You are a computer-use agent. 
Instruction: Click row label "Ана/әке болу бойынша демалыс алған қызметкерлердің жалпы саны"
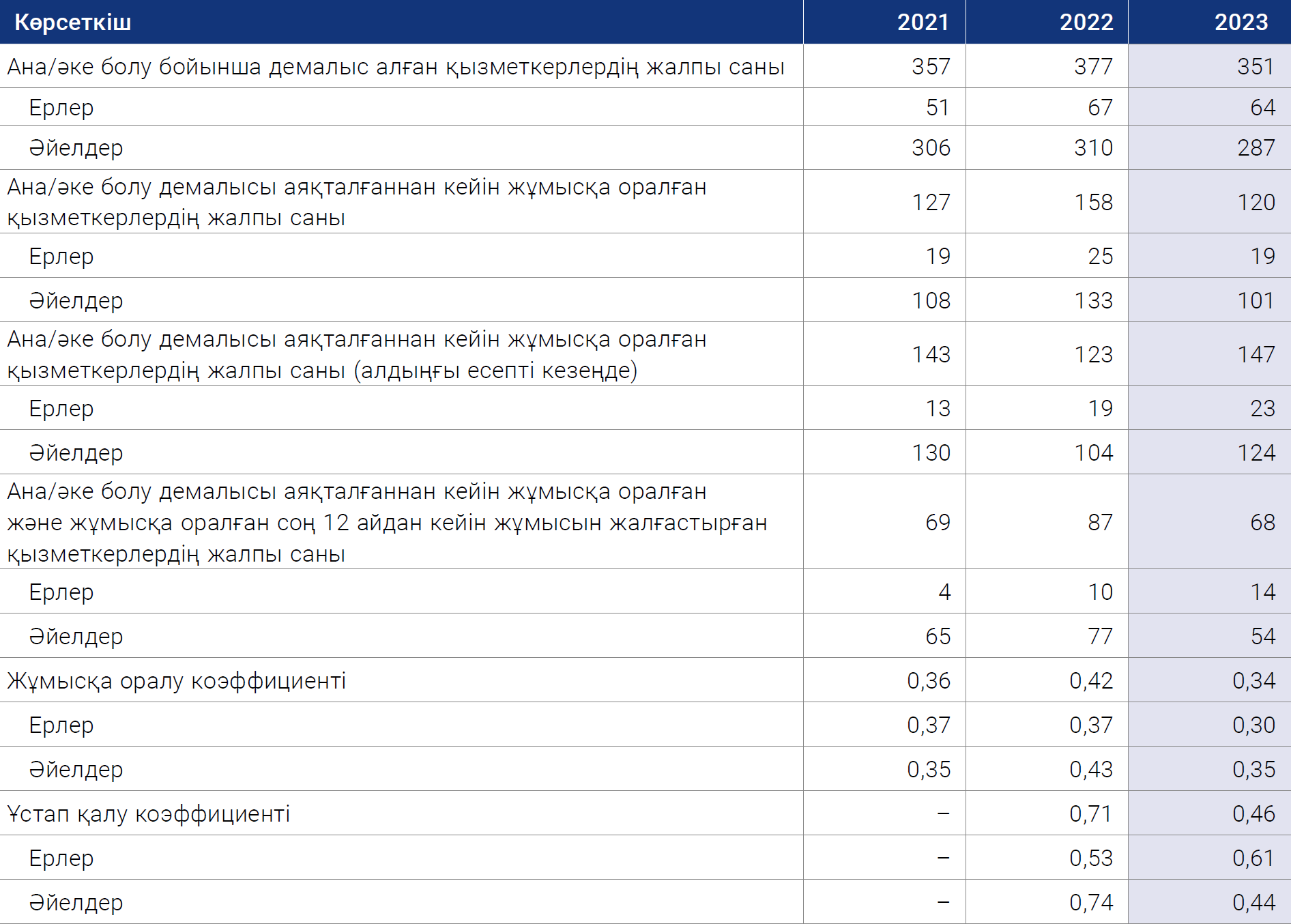click(x=396, y=67)
